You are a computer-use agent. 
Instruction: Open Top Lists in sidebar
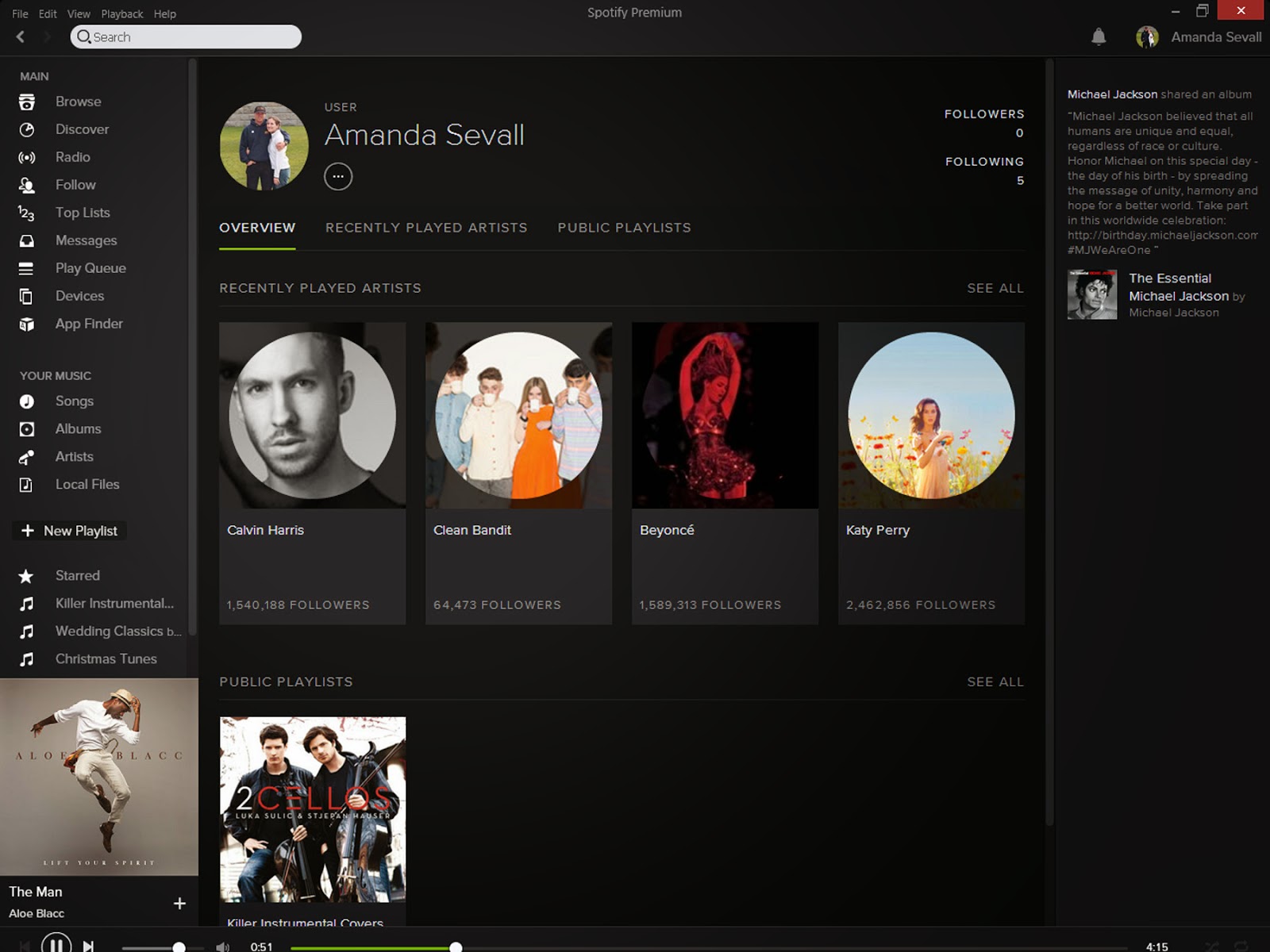[83, 213]
